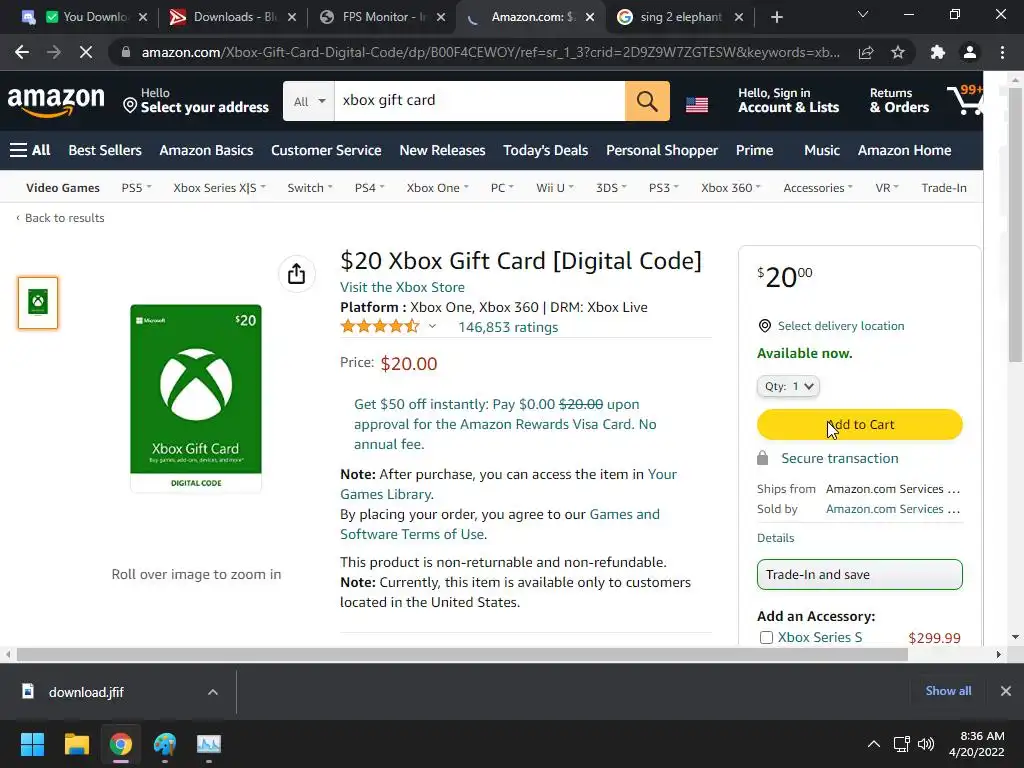Image resolution: width=1024 pixels, height=768 pixels.
Task: Open Customer Service nav item
Action: 326,150
